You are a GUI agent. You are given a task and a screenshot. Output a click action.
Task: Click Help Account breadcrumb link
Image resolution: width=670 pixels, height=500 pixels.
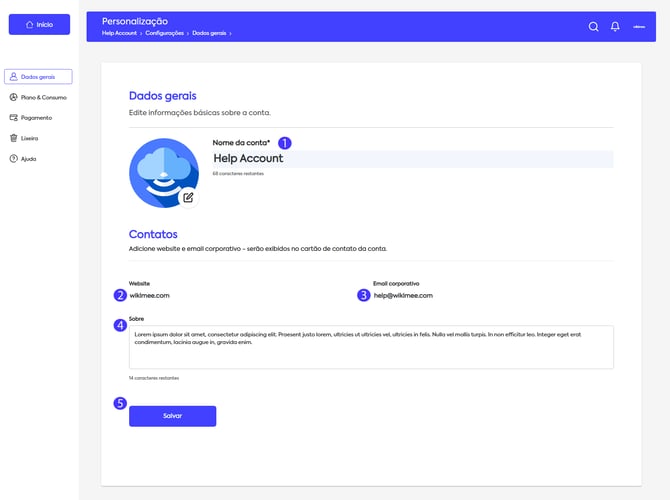[x=119, y=33]
